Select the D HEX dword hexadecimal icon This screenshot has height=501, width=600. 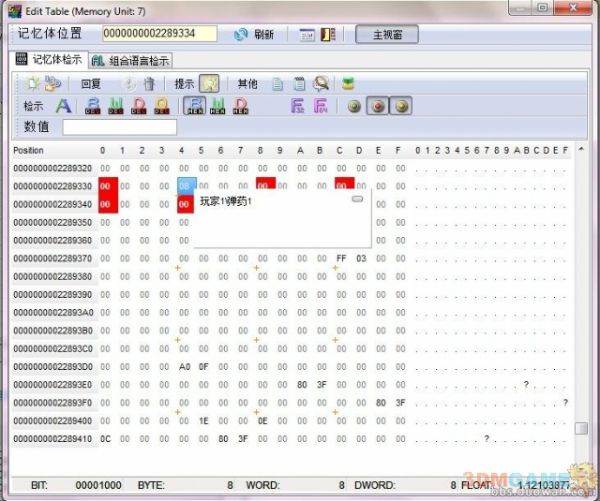pyautogui.click(x=240, y=105)
